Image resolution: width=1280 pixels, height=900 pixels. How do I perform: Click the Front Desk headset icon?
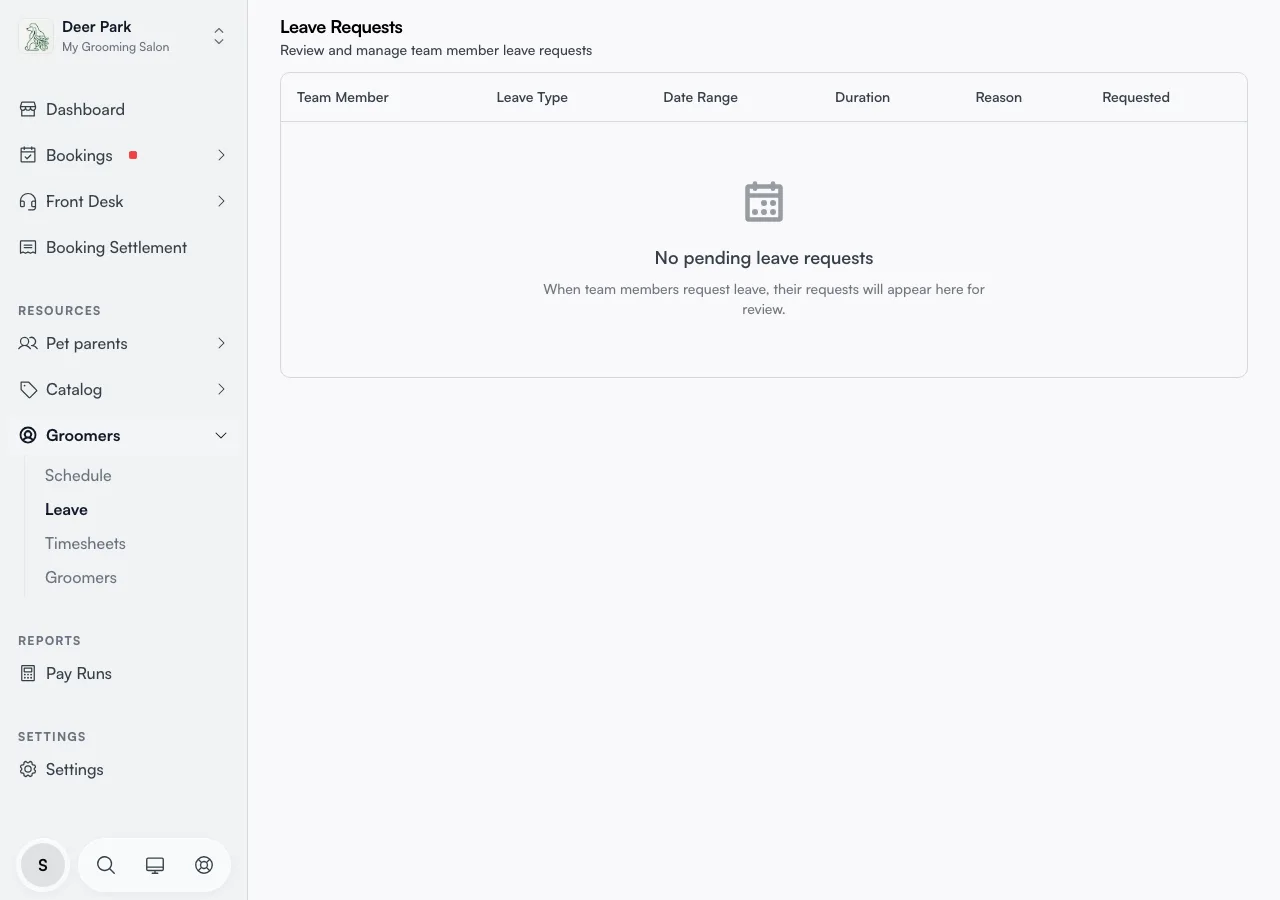[28, 201]
